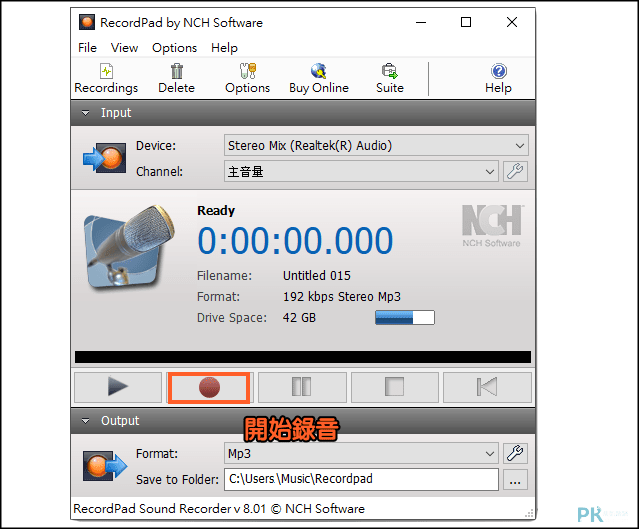Click the Delete trash can icon
639x529 pixels.
[176, 71]
